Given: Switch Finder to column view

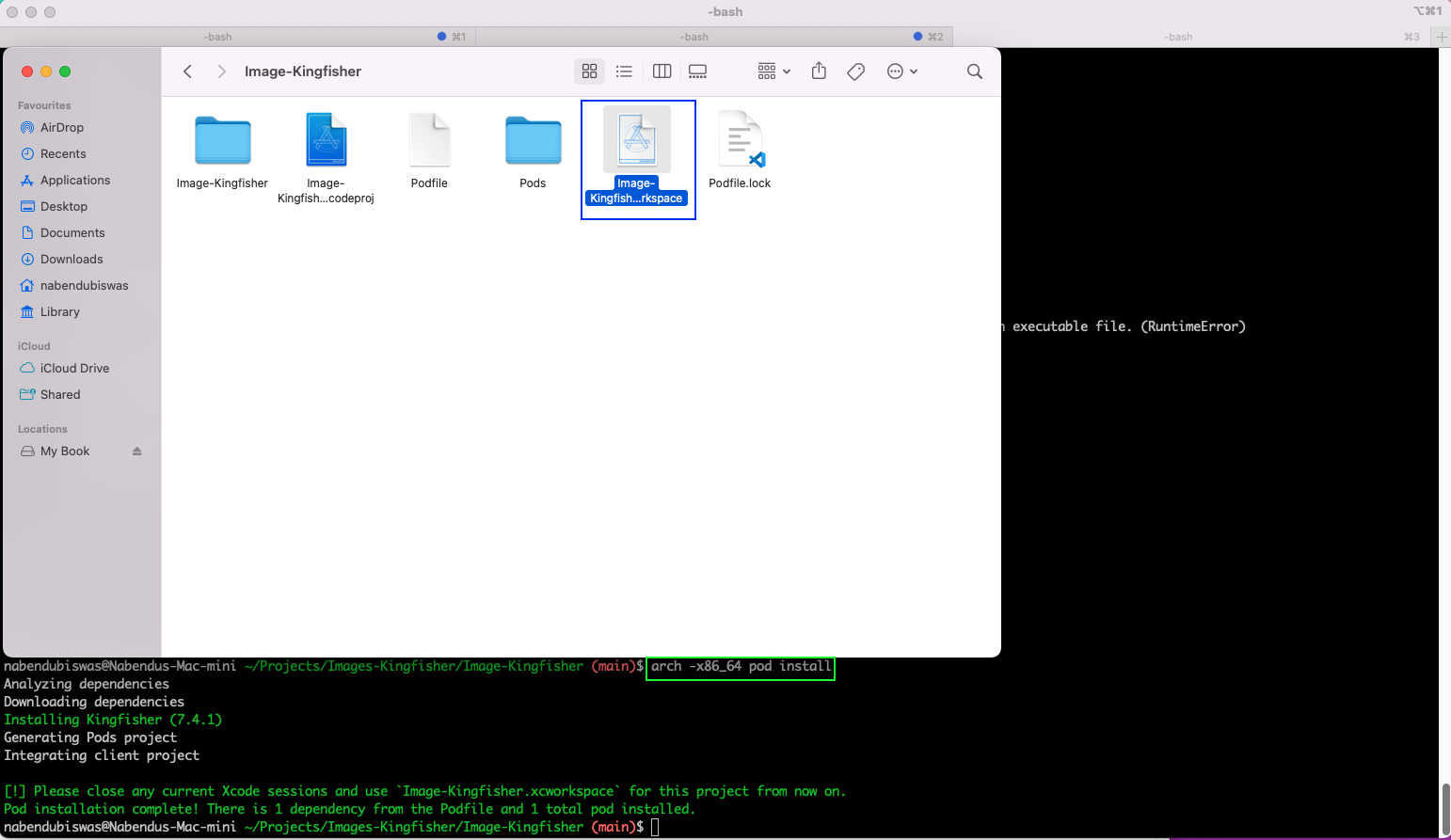Looking at the screenshot, I should pos(662,71).
